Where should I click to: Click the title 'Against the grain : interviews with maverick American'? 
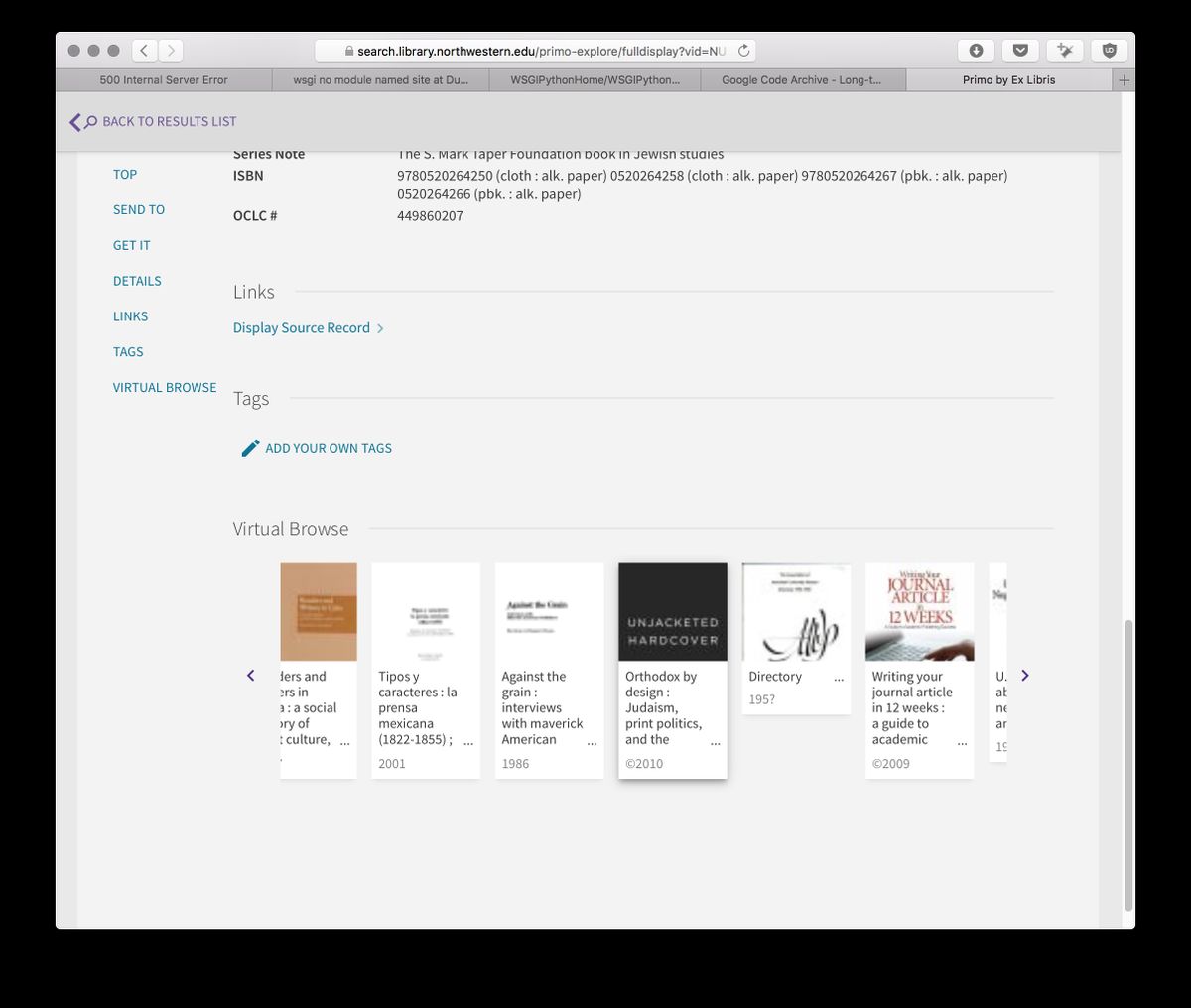pyautogui.click(x=542, y=707)
